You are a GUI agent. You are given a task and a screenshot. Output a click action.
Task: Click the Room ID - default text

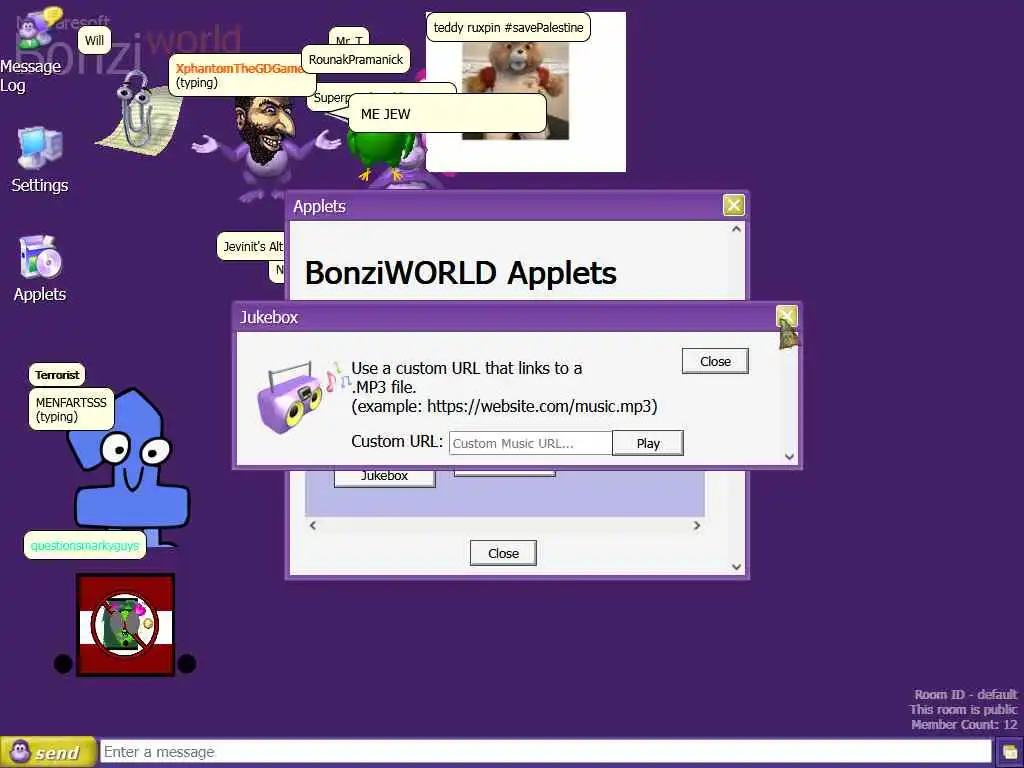(965, 694)
